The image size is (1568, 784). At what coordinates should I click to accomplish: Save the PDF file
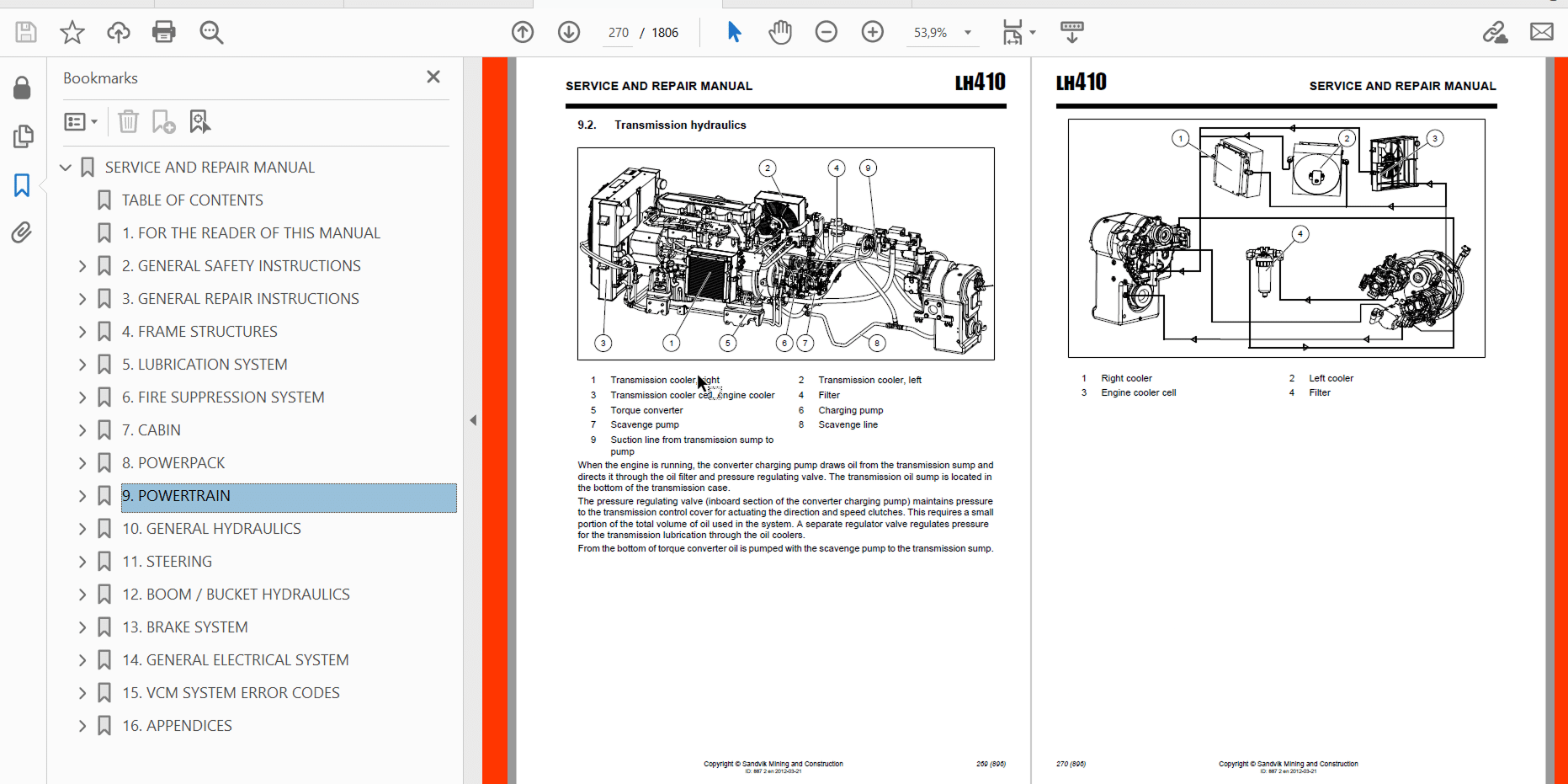[26, 33]
